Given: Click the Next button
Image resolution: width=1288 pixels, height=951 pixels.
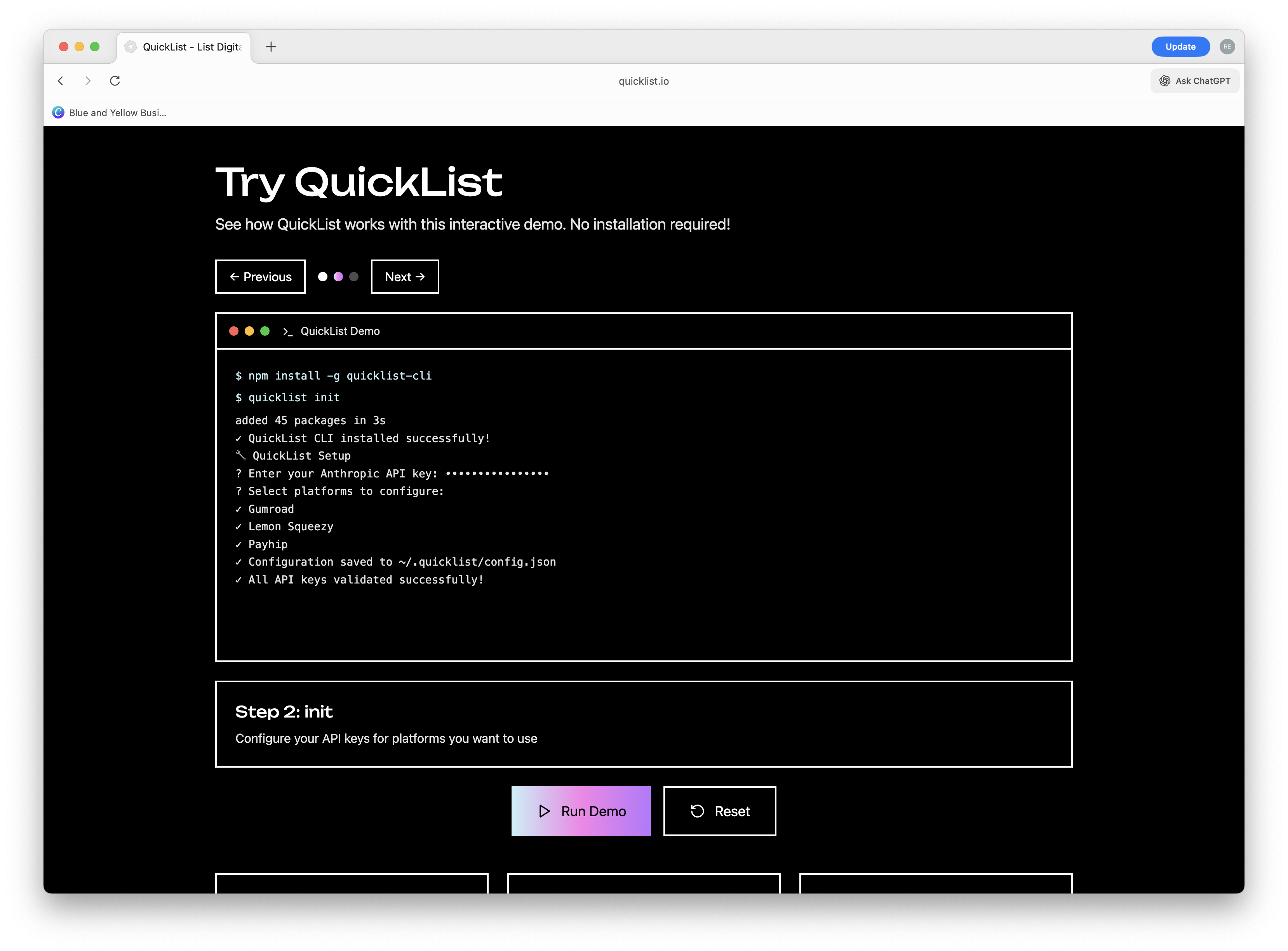Looking at the screenshot, I should coord(404,276).
